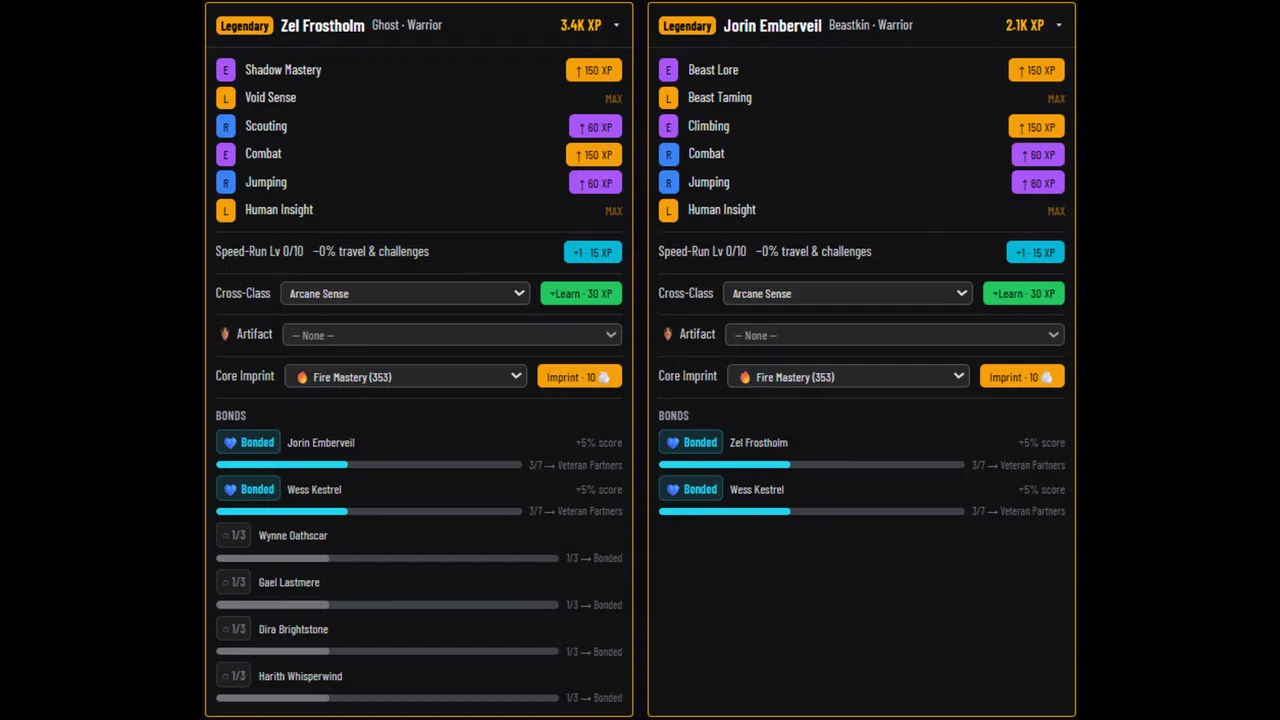
Task: Upgrade Zel's Combat for 150 XP
Action: pyautogui.click(x=594, y=154)
